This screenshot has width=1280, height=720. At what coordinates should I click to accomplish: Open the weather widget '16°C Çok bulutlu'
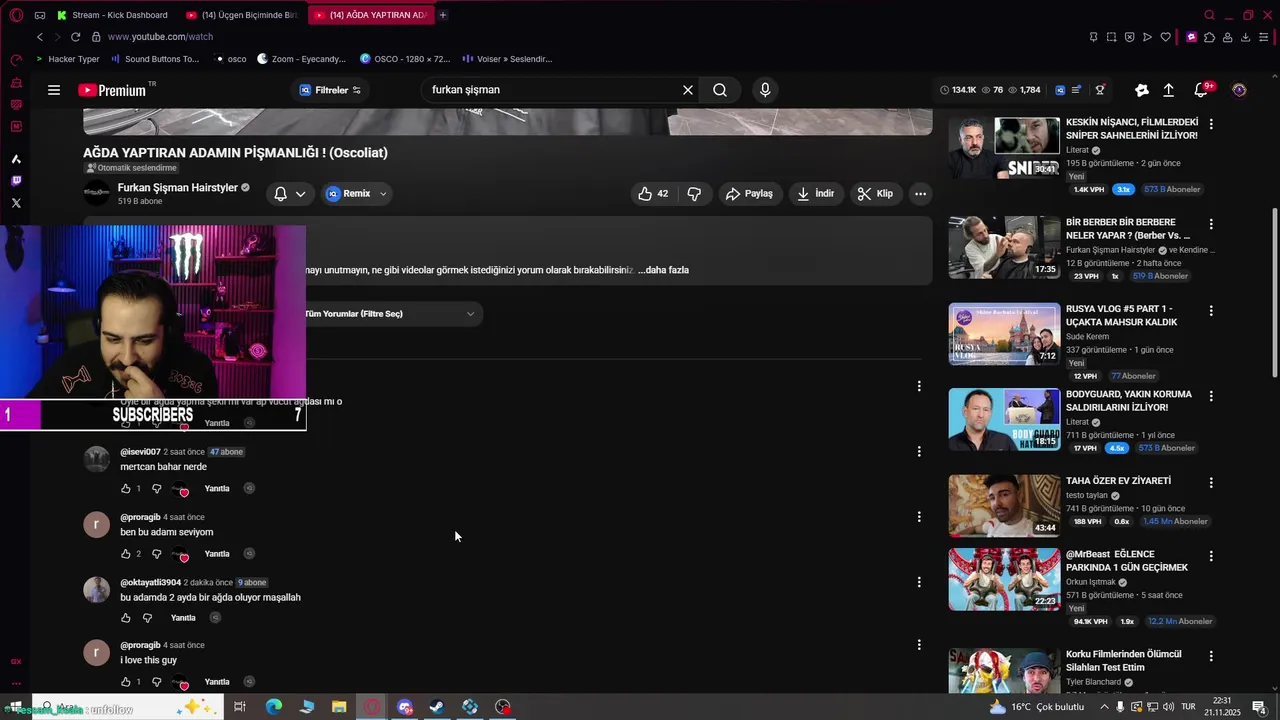(1036, 707)
